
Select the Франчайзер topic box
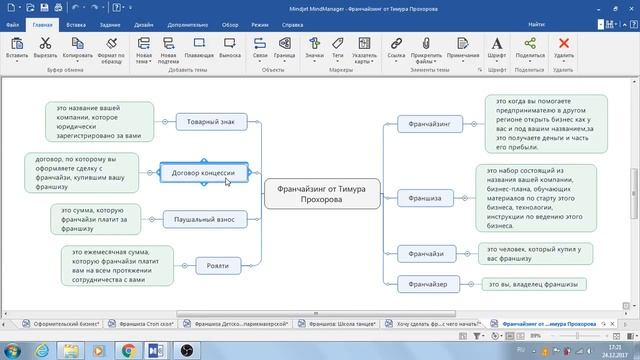coord(428,284)
